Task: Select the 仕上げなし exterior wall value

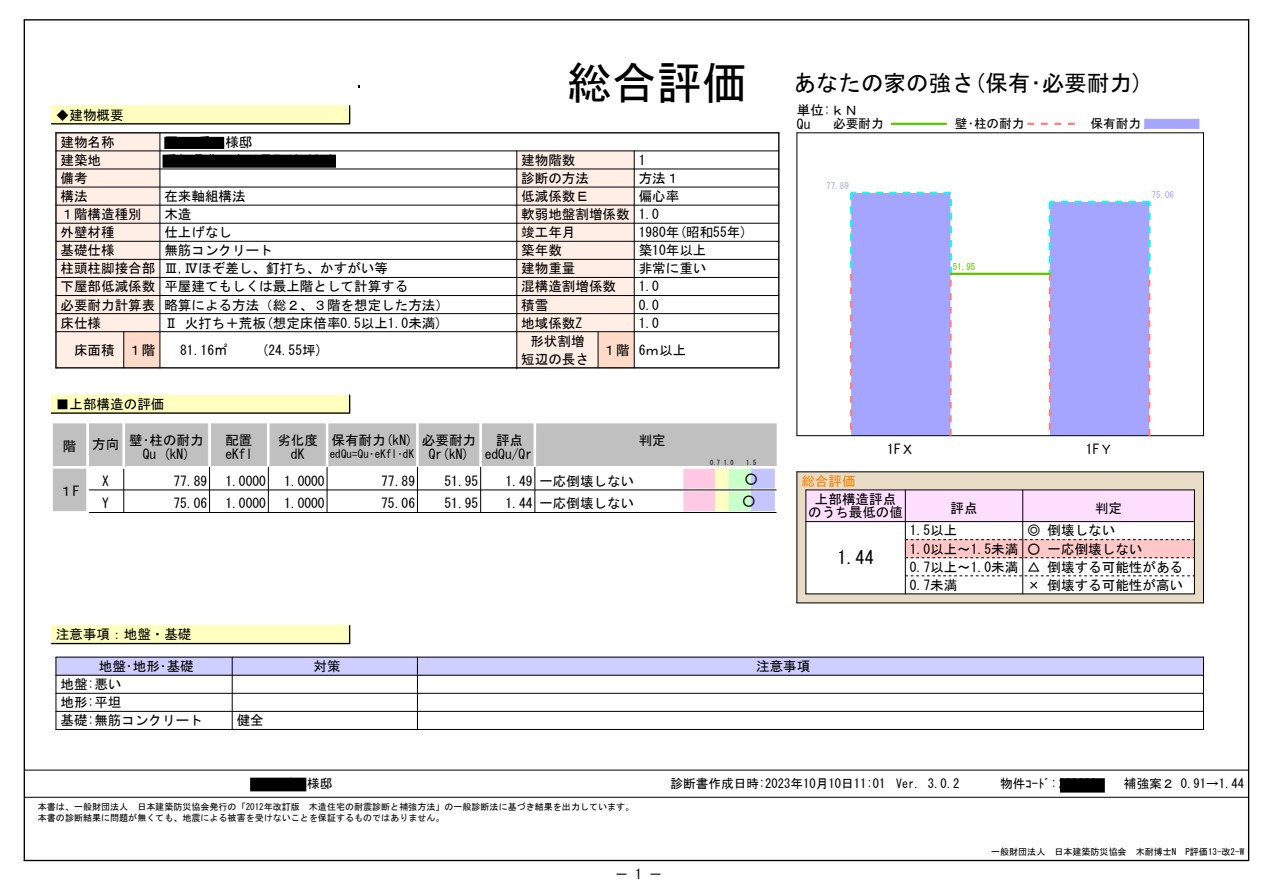Action: point(199,231)
